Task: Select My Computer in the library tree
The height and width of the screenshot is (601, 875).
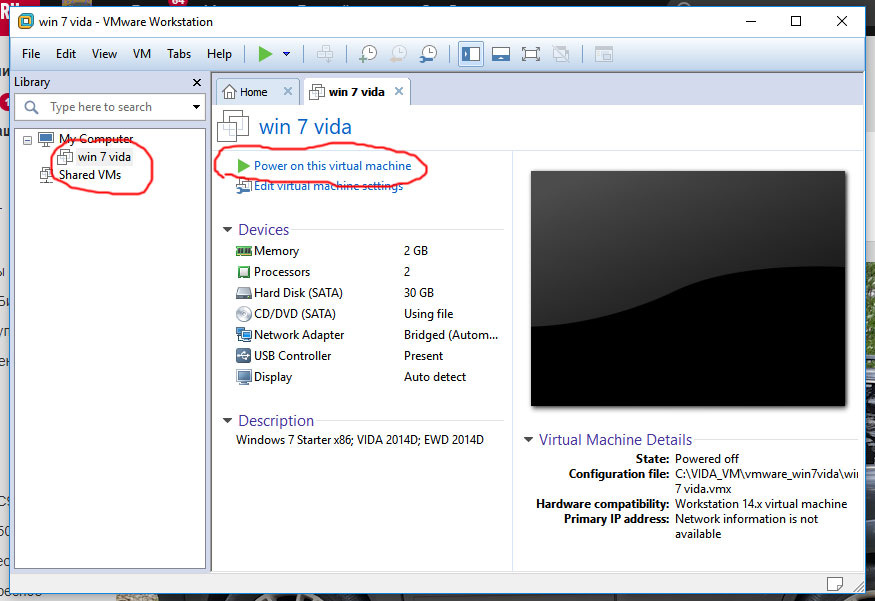Action: click(x=95, y=138)
